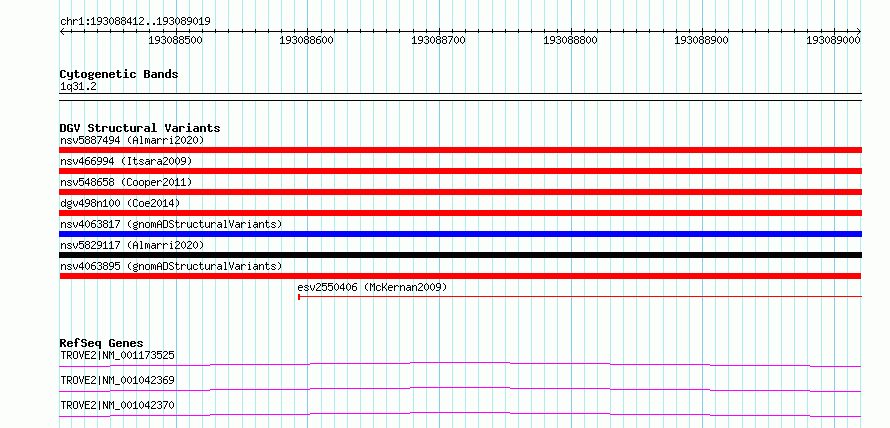Open variant label nsv4063895 (gnomADStructuralVariants)
Screen dimensions: 890x428
click(171, 266)
